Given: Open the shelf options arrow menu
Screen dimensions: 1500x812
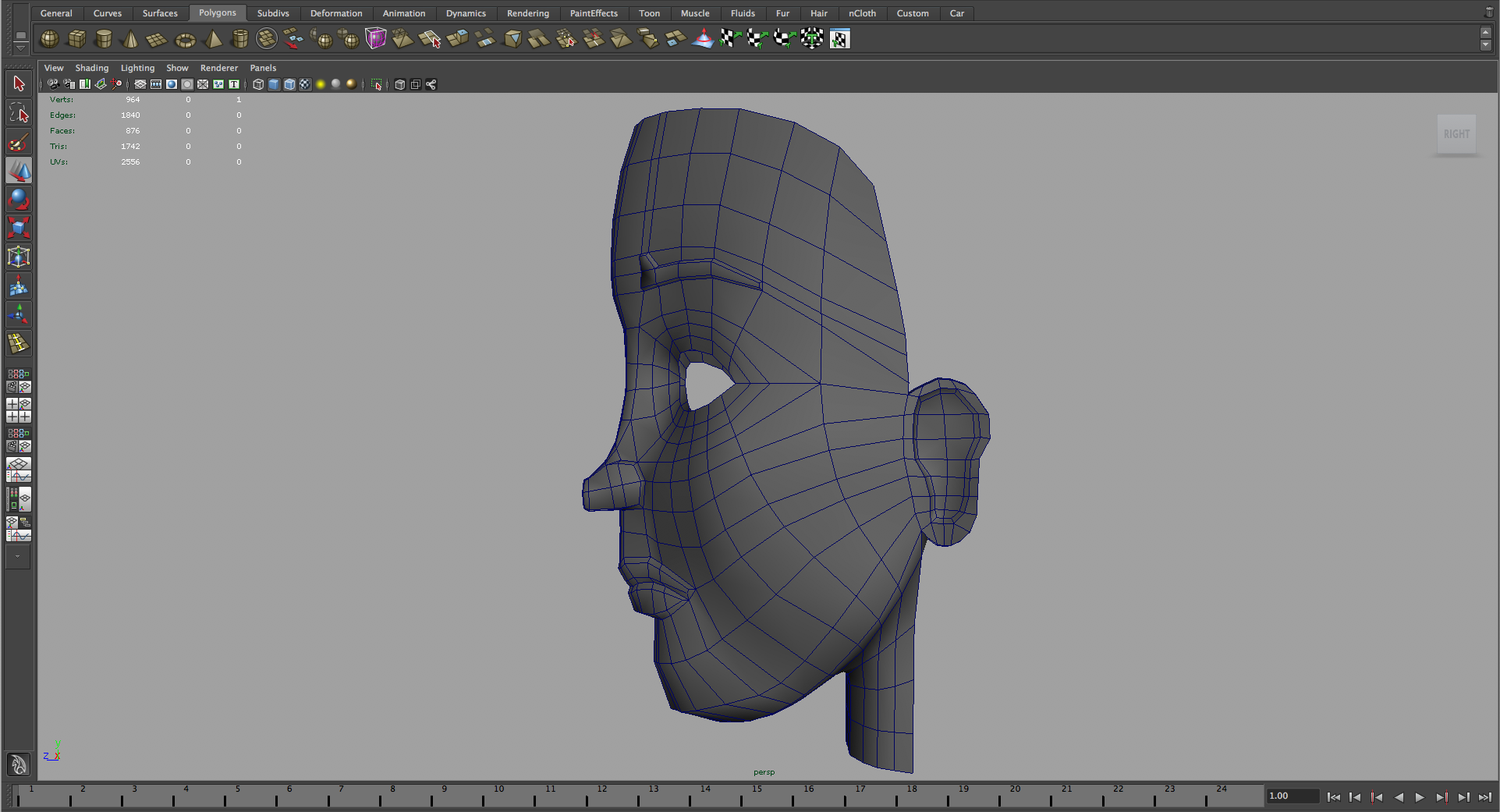Looking at the screenshot, I should (x=21, y=48).
